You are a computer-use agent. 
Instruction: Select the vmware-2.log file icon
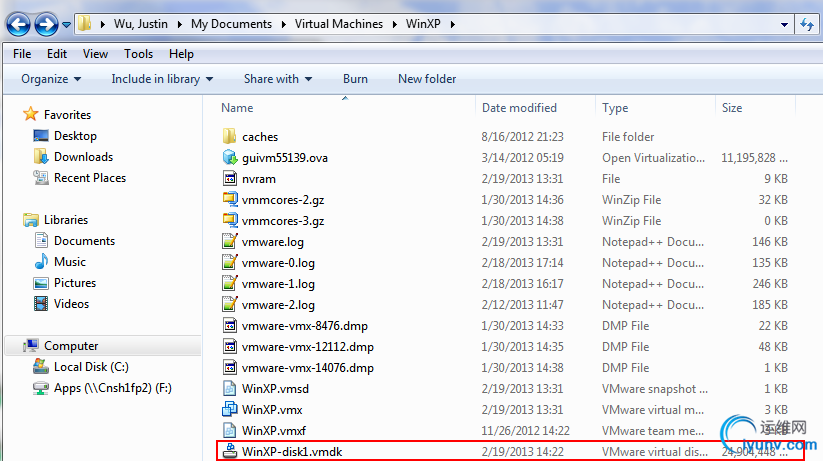(x=229, y=305)
